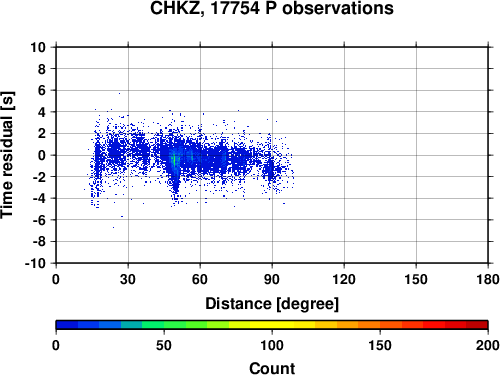The width and height of the screenshot is (500, 375).
Task: Click the y-axis tick label 10
Action: [x=38, y=47]
